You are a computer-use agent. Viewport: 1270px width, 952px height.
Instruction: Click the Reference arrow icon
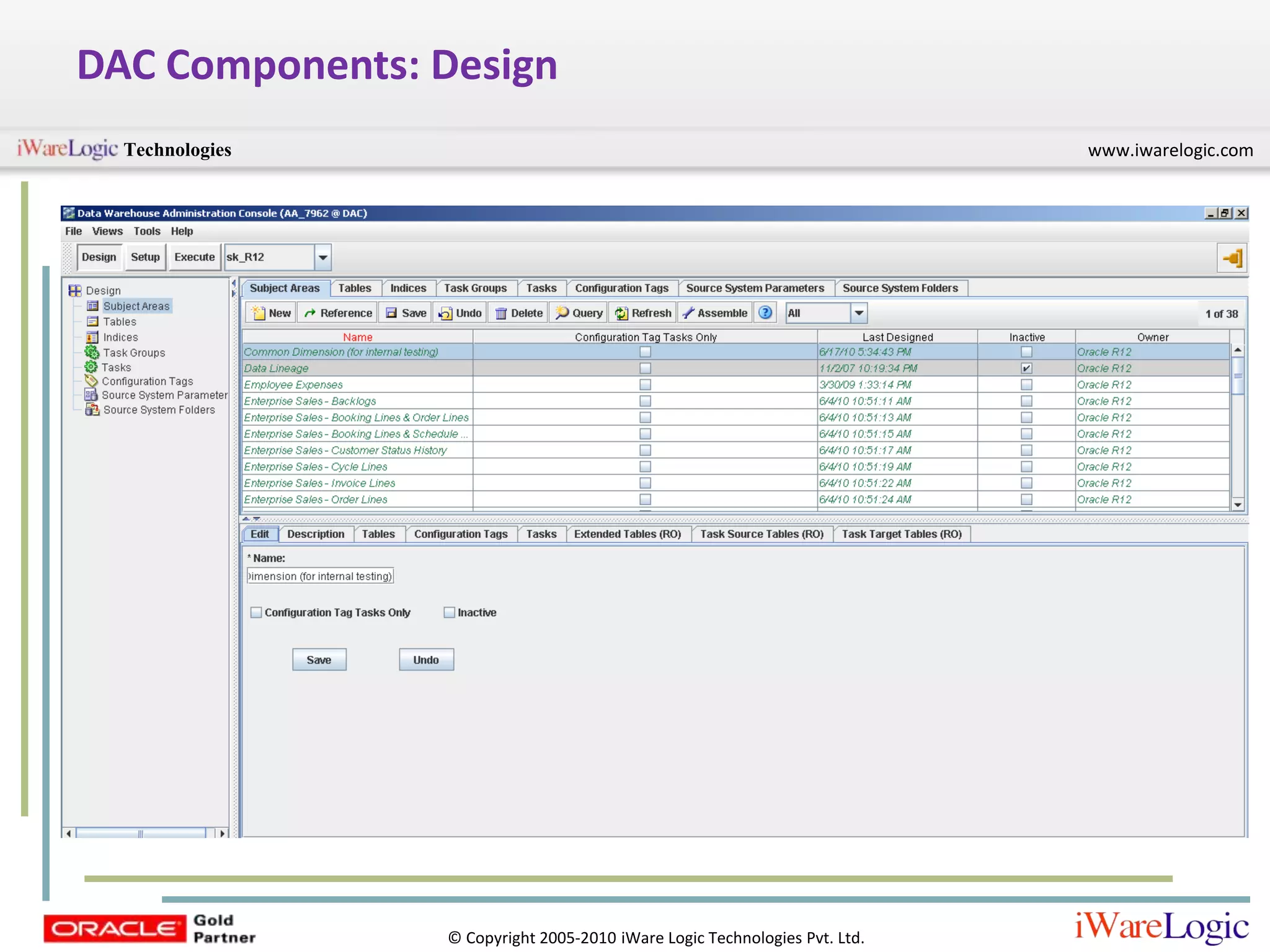[310, 314]
